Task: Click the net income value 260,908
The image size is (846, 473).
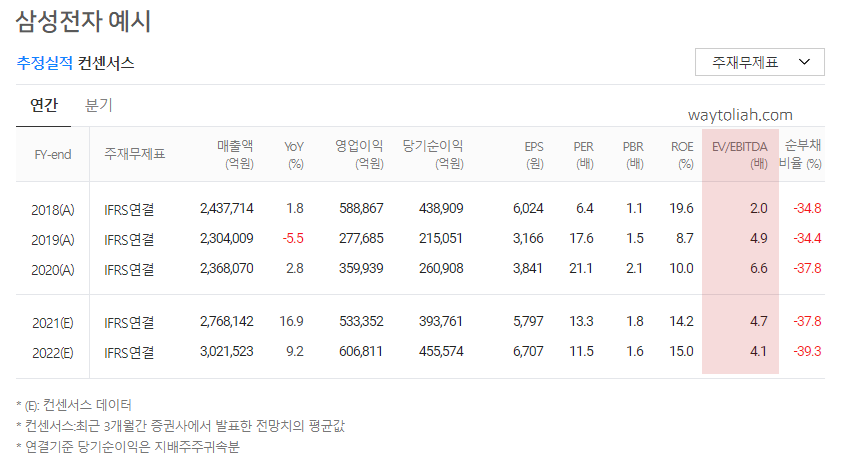Action: point(441,268)
